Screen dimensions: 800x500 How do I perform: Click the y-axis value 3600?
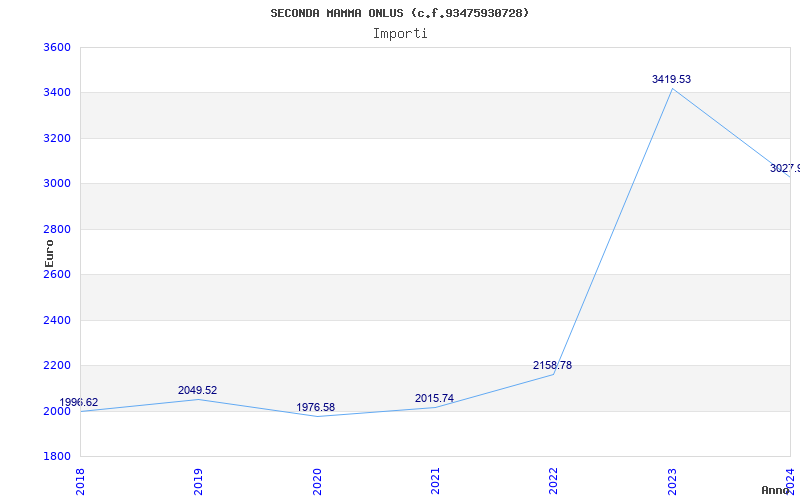tap(57, 47)
